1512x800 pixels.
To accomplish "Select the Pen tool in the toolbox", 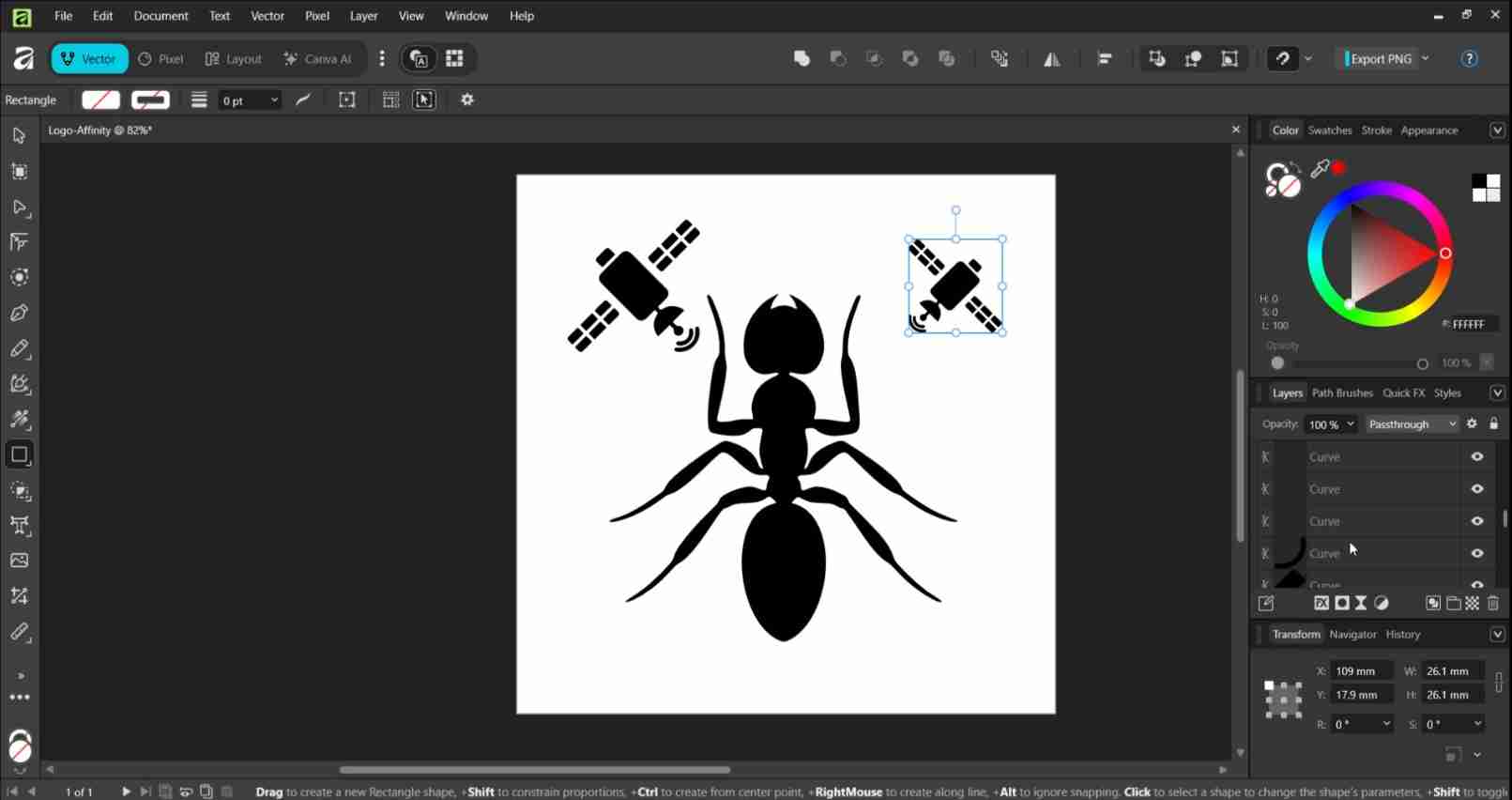I will coord(19,314).
